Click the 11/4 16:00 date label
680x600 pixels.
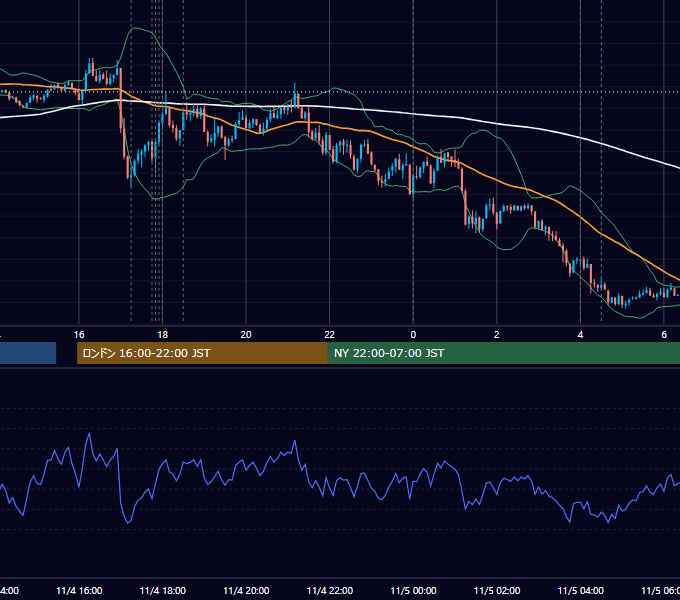[x=79, y=590]
